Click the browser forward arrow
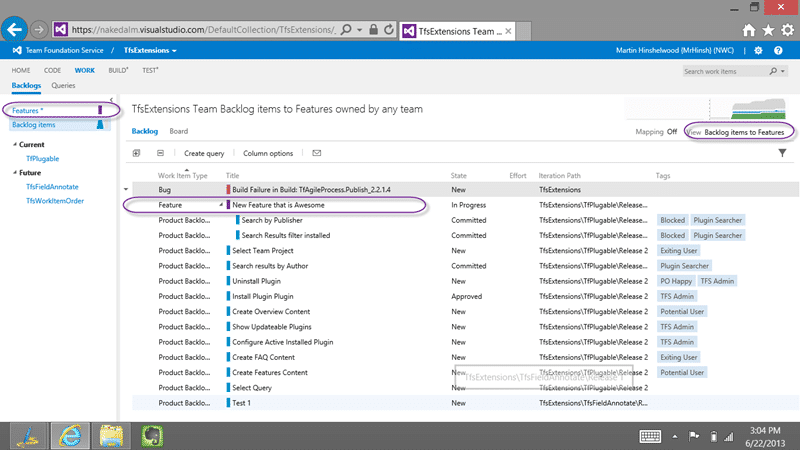Viewport: 800px width, 450px height. (39, 30)
